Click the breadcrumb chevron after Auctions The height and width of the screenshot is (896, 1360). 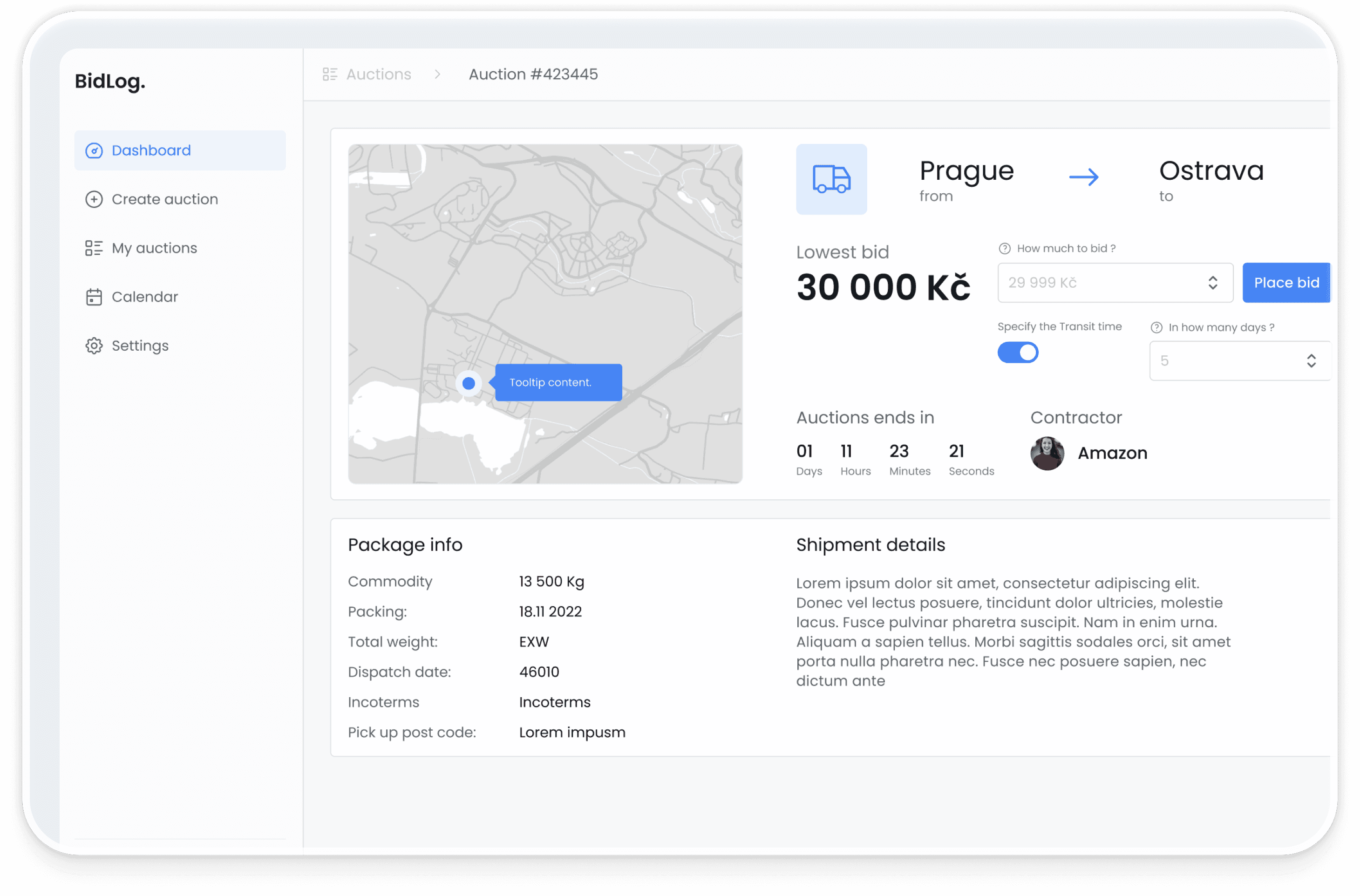click(438, 75)
